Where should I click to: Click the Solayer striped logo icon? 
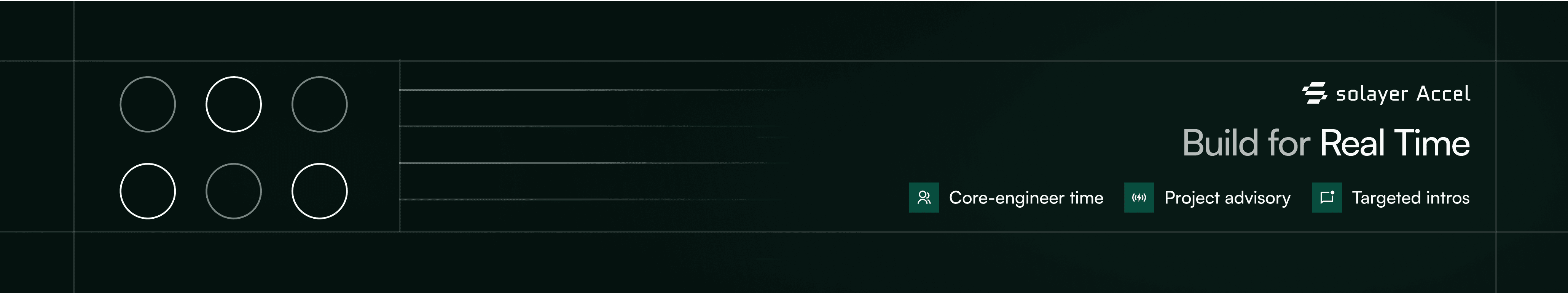click(1315, 93)
